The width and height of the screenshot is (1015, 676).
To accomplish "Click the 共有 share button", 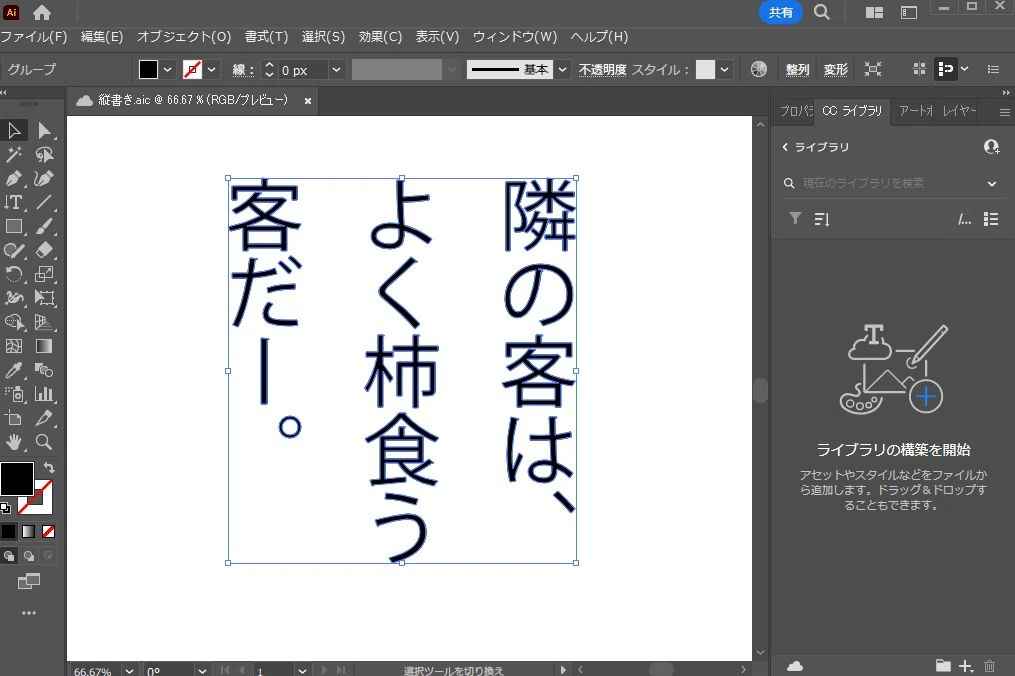I will tap(781, 12).
